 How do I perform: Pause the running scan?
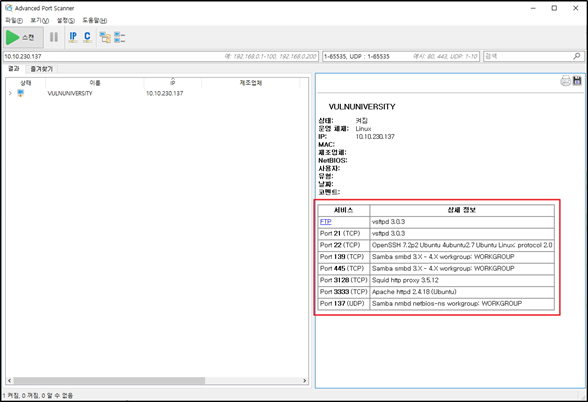54,37
